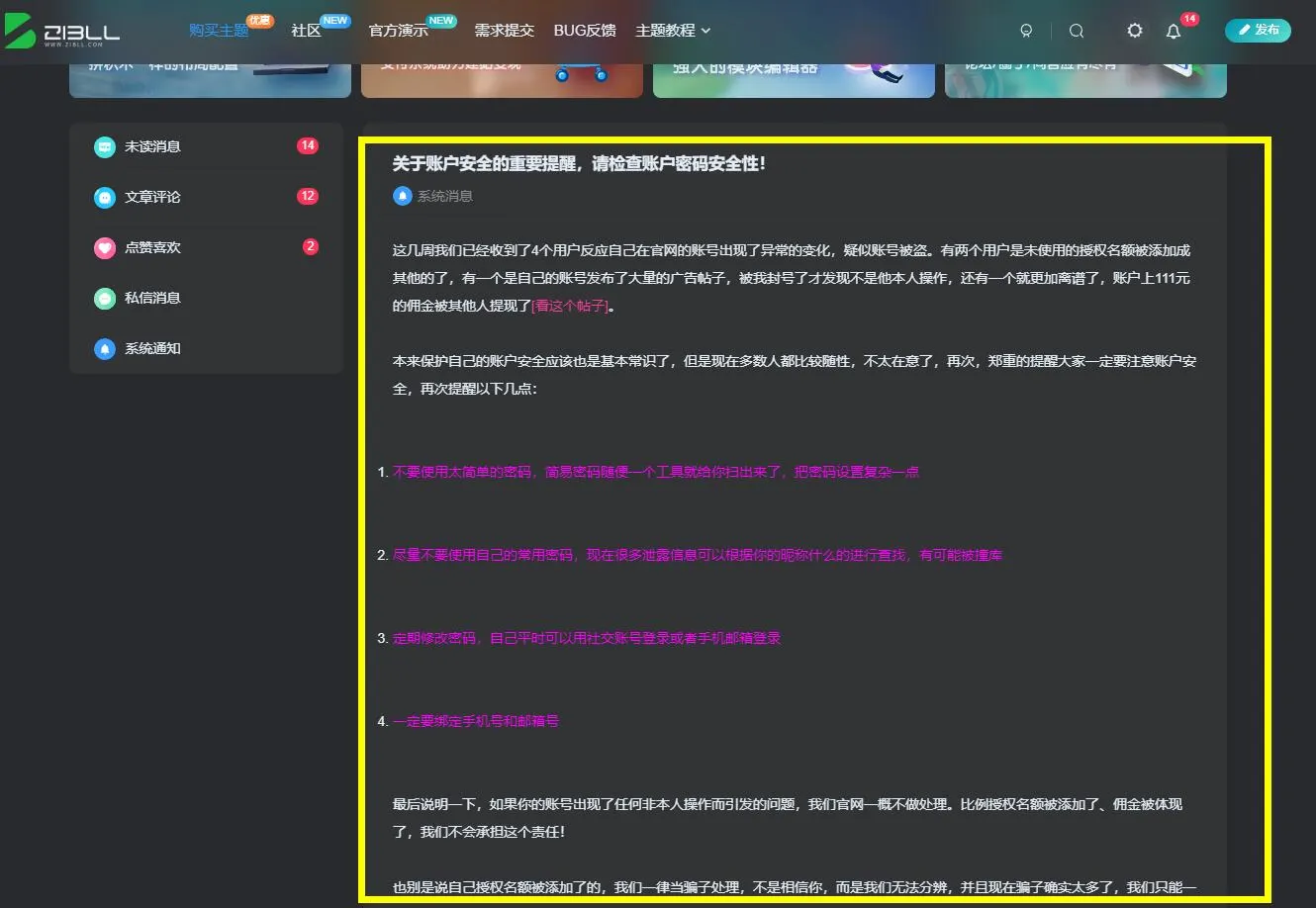This screenshot has width=1316, height=908.
Task: Click the paragraph starting 本来保护自己的账户安全
Action: pos(795,376)
